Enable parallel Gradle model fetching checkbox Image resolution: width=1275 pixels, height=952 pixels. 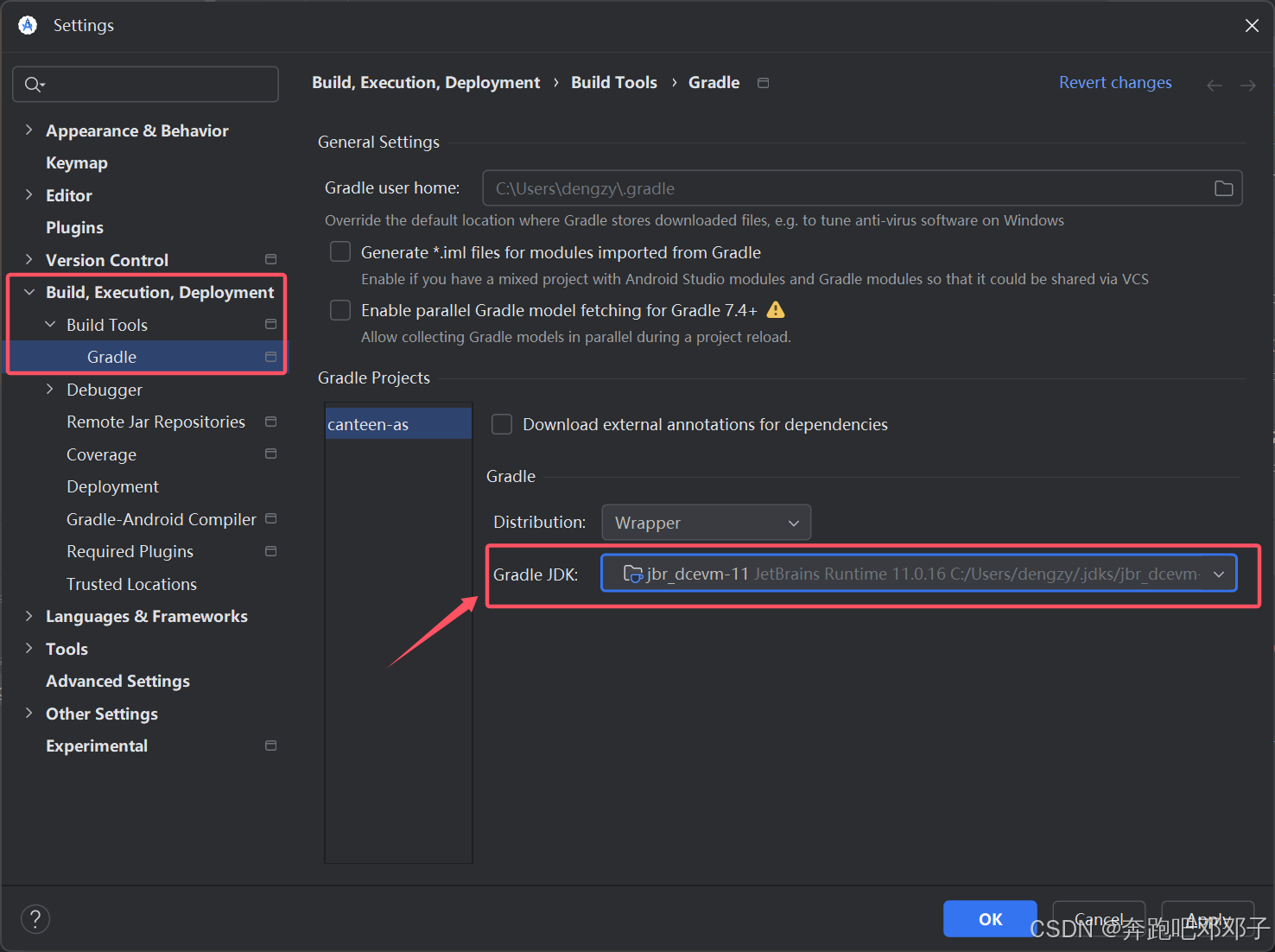[x=340, y=310]
